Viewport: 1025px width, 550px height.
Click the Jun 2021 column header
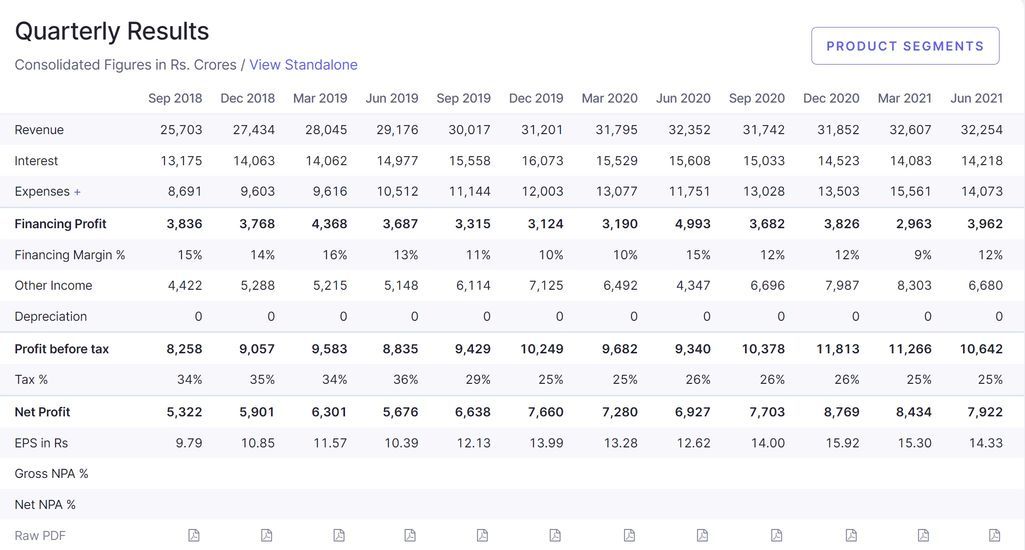976,98
